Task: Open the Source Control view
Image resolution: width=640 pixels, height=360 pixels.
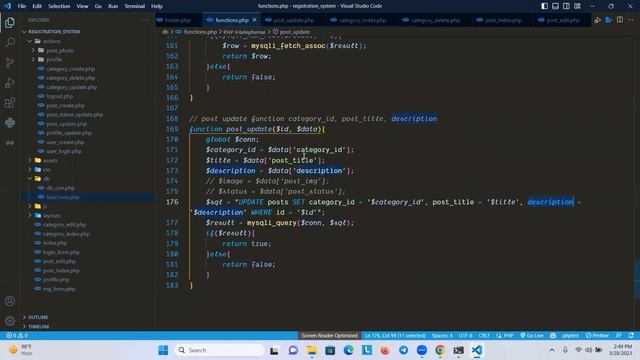Action: [x=10, y=62]
